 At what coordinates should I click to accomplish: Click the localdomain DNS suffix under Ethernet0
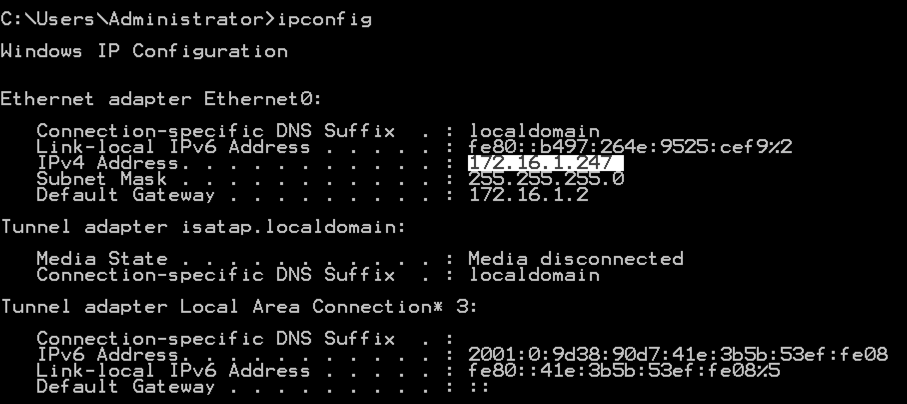point(534,131)
